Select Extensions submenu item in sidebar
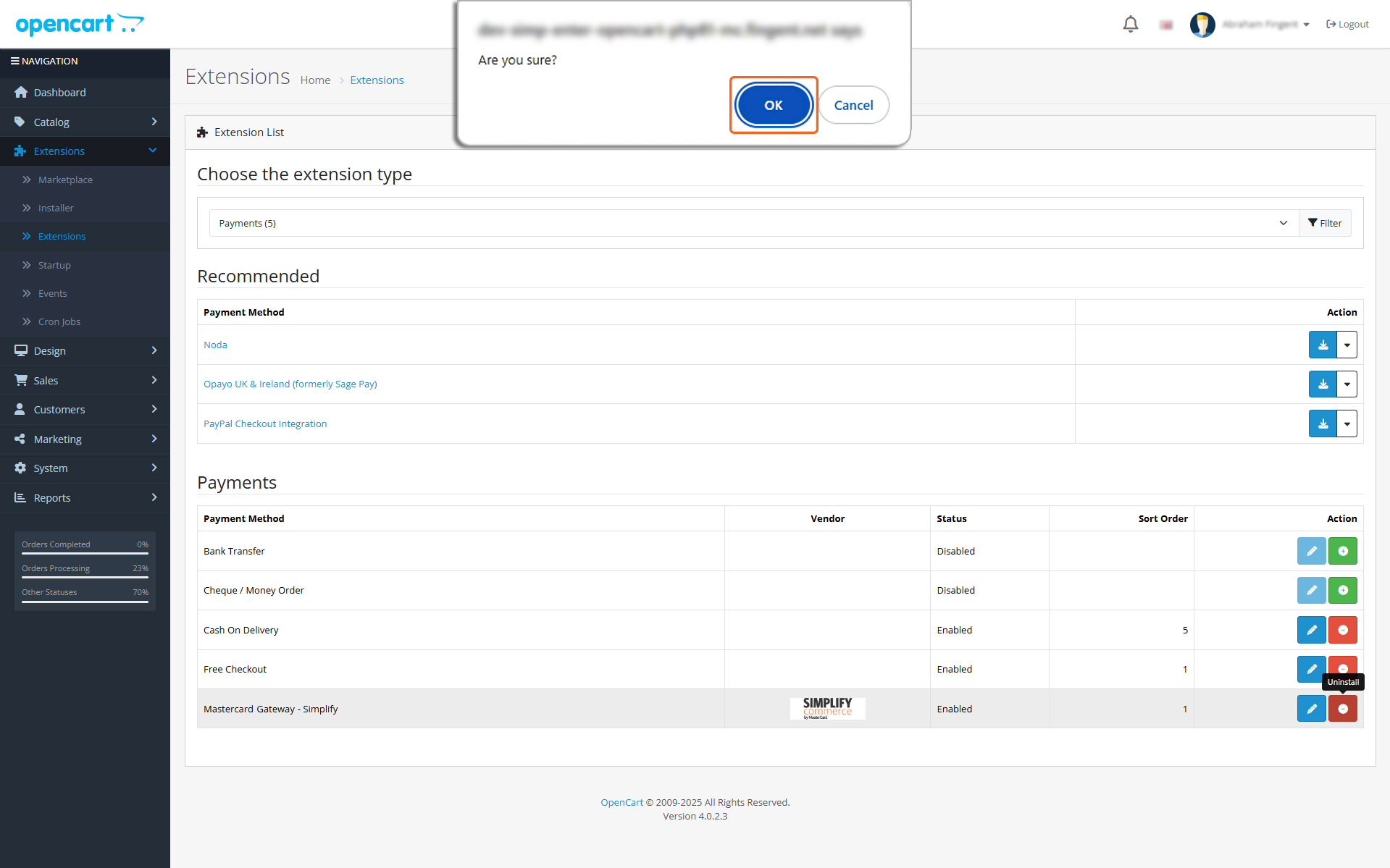1390x868 pixels. 85,237
